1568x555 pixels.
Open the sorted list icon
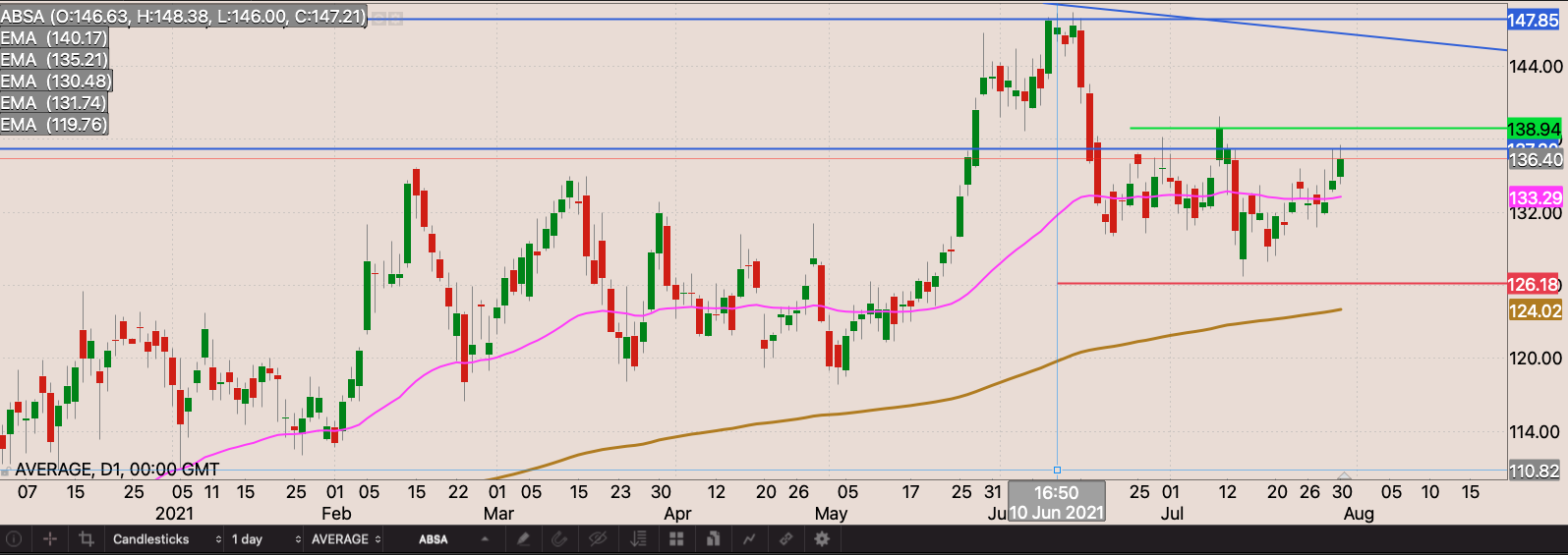click(x=639, y=539)
